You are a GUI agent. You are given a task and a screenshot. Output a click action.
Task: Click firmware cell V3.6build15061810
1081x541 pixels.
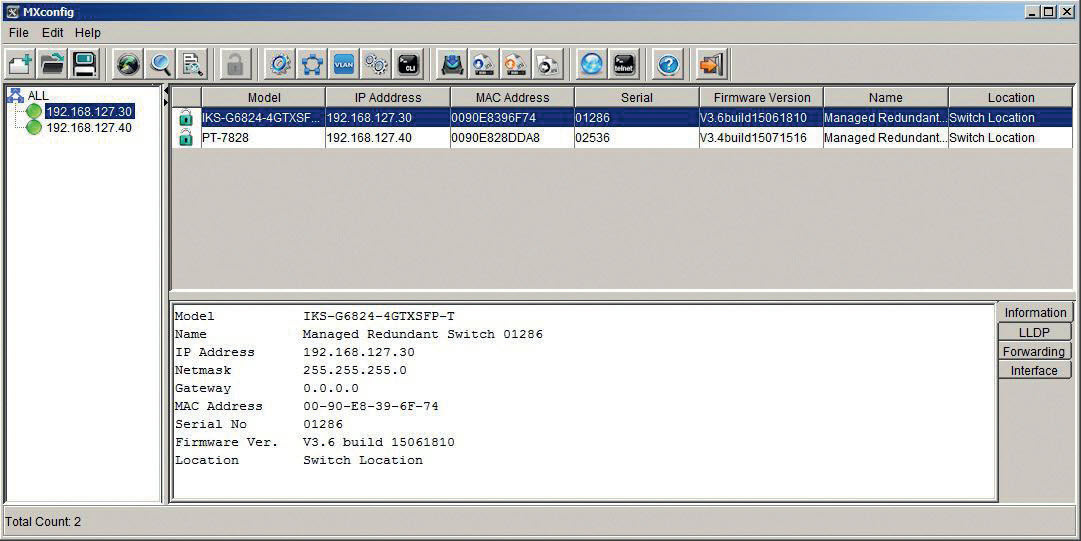click(762, 118)
